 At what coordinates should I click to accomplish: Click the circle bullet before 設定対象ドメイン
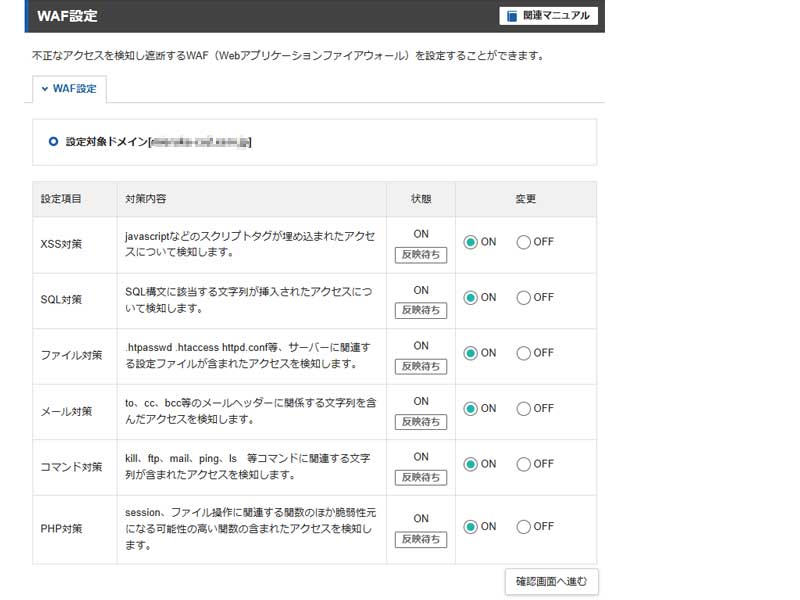(x=53, y=141)
